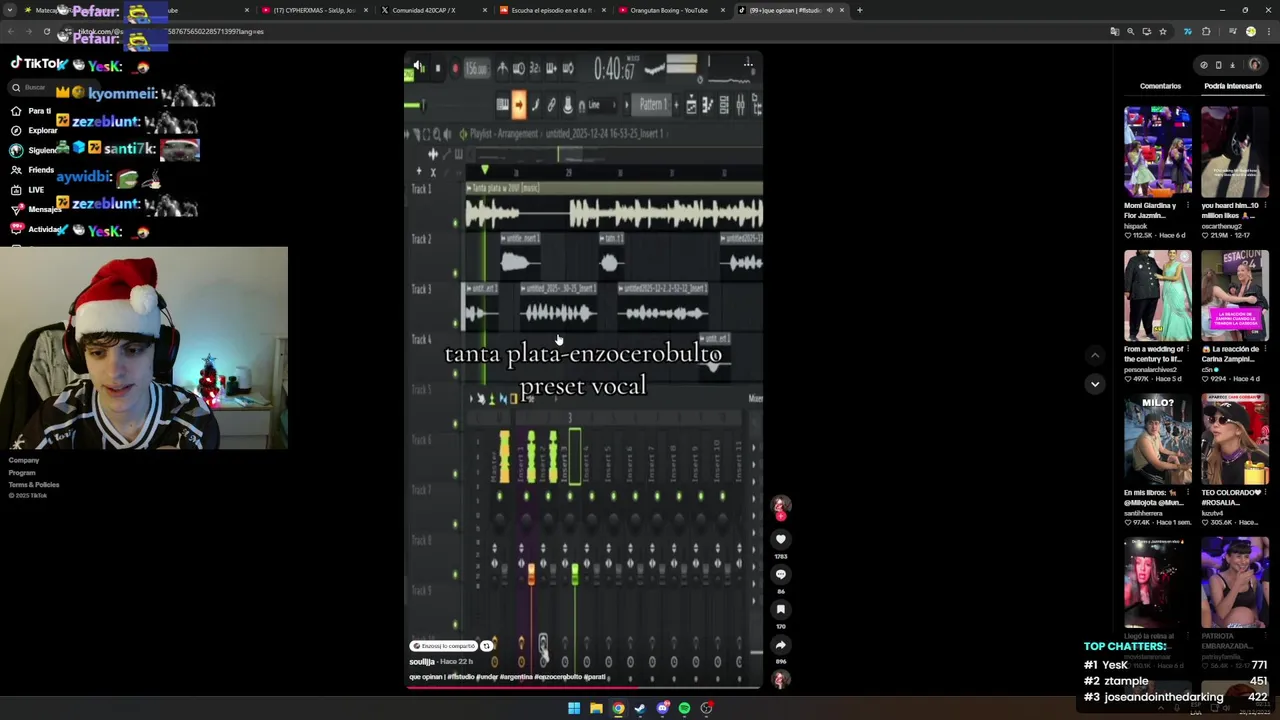Switch to the Comentarios tab
1280x720 pixels.
click(x=1160, y=86)
